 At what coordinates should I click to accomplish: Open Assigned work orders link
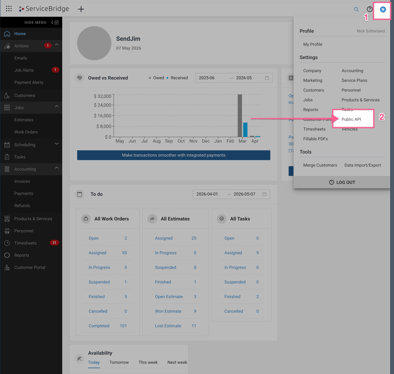(x=97, y=253)
